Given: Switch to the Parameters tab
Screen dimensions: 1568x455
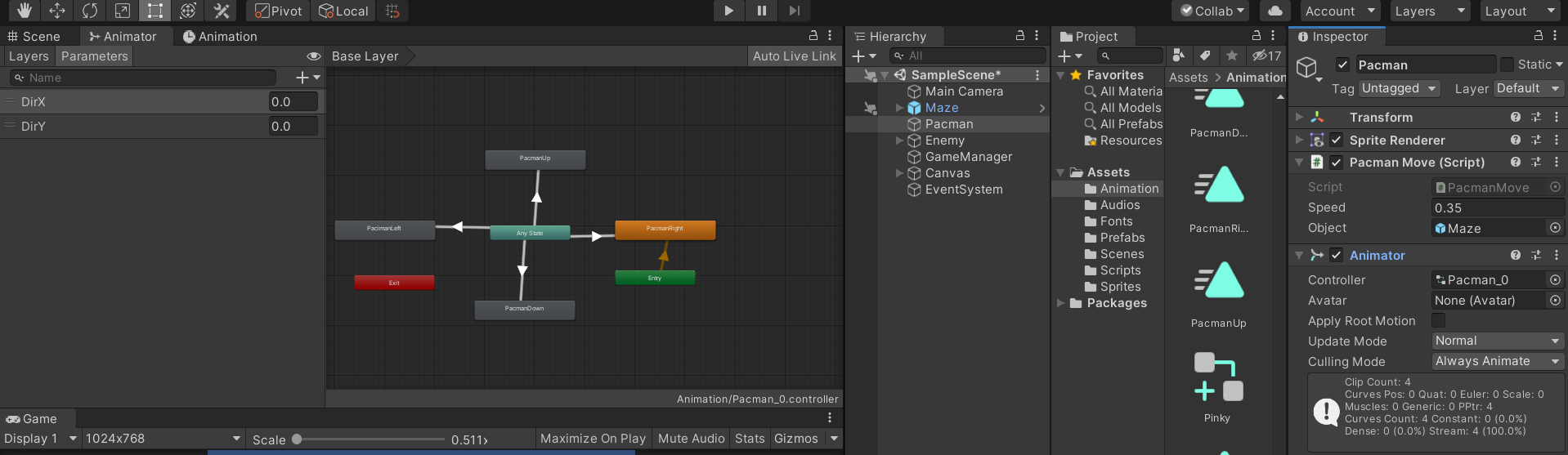Looking at the screenshot, I should point(94,56).
